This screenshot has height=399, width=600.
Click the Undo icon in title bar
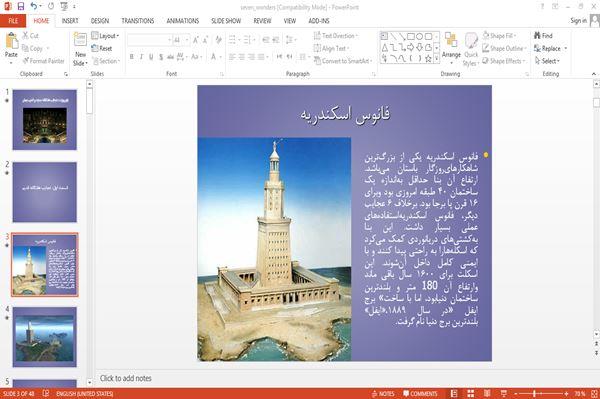point(34,6)
